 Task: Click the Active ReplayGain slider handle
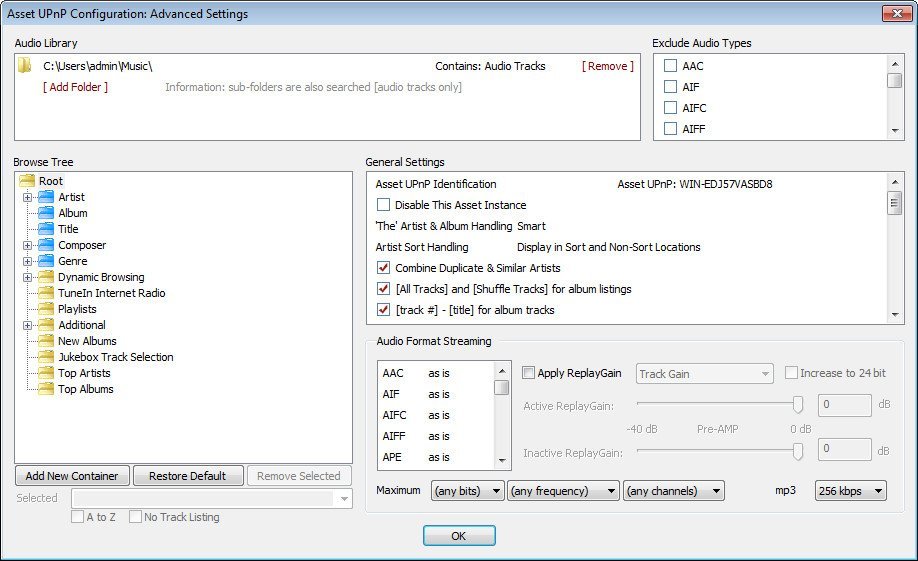(798, 404)
